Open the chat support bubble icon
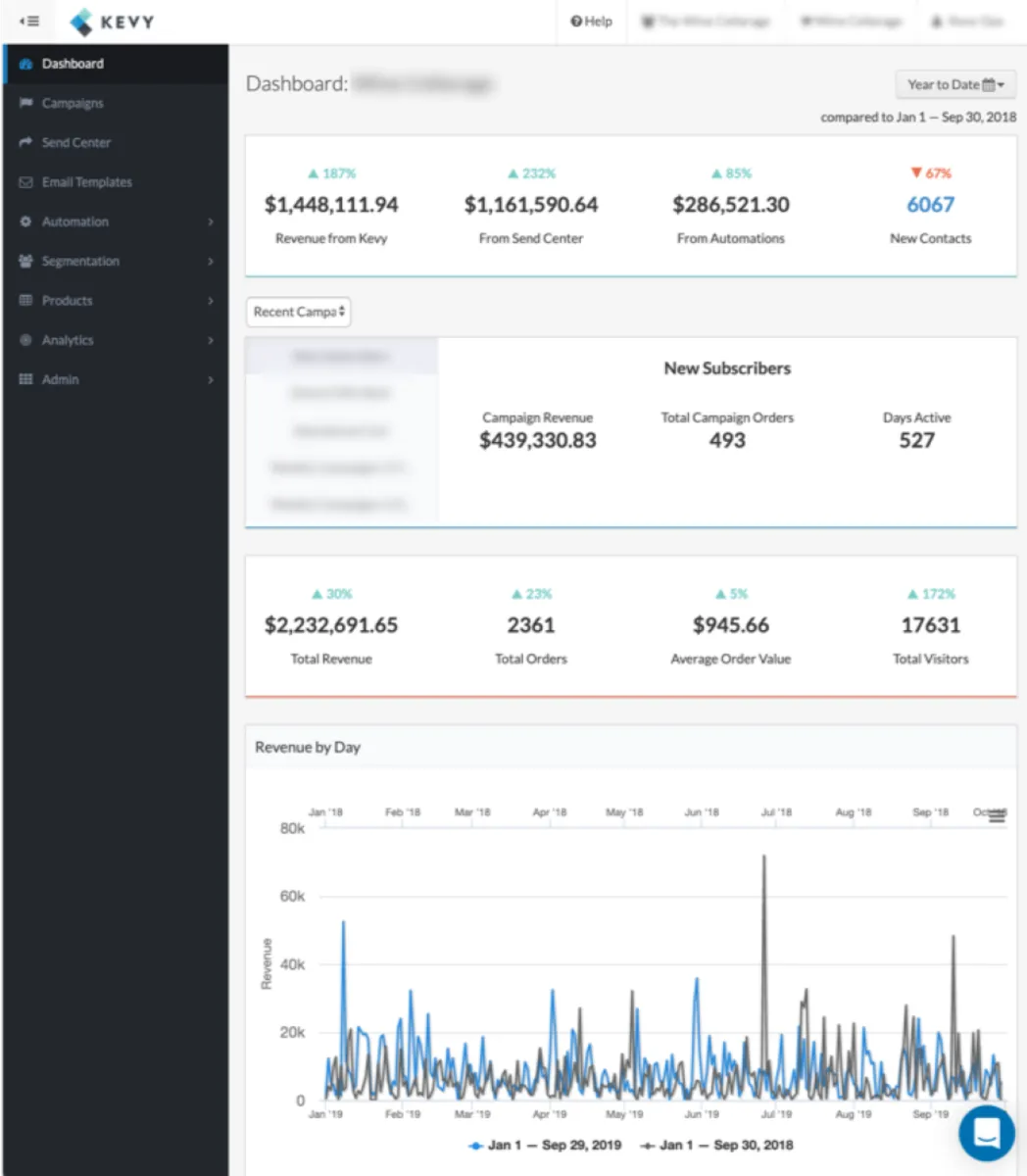 [x=987, y=1133]
